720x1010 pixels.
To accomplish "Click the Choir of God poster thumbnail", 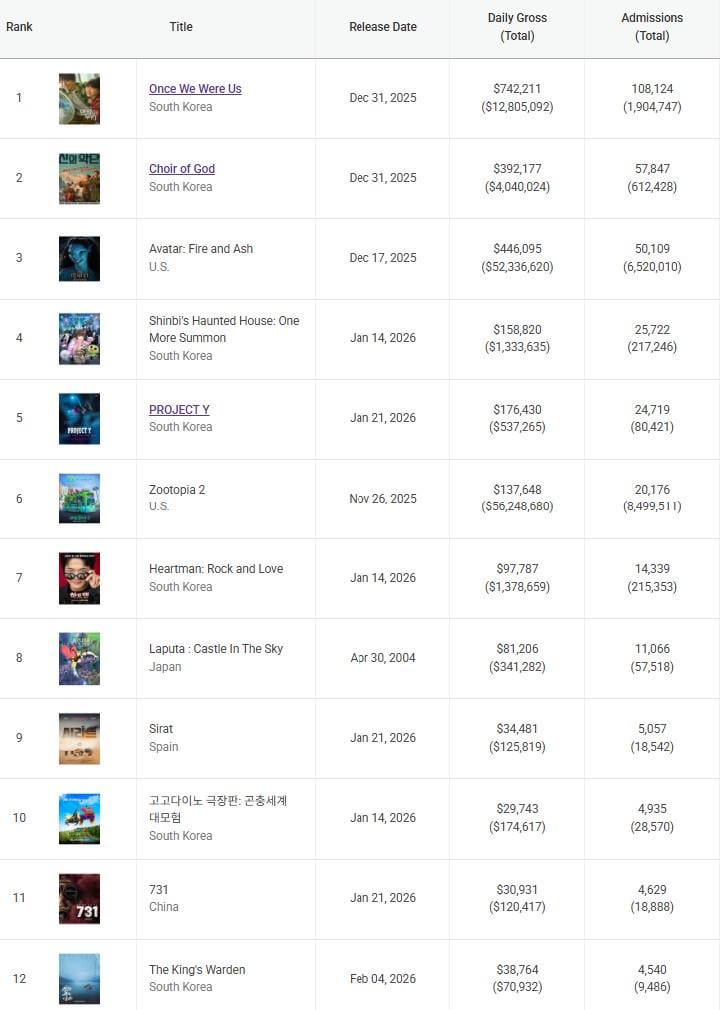I will coord(79,178).
